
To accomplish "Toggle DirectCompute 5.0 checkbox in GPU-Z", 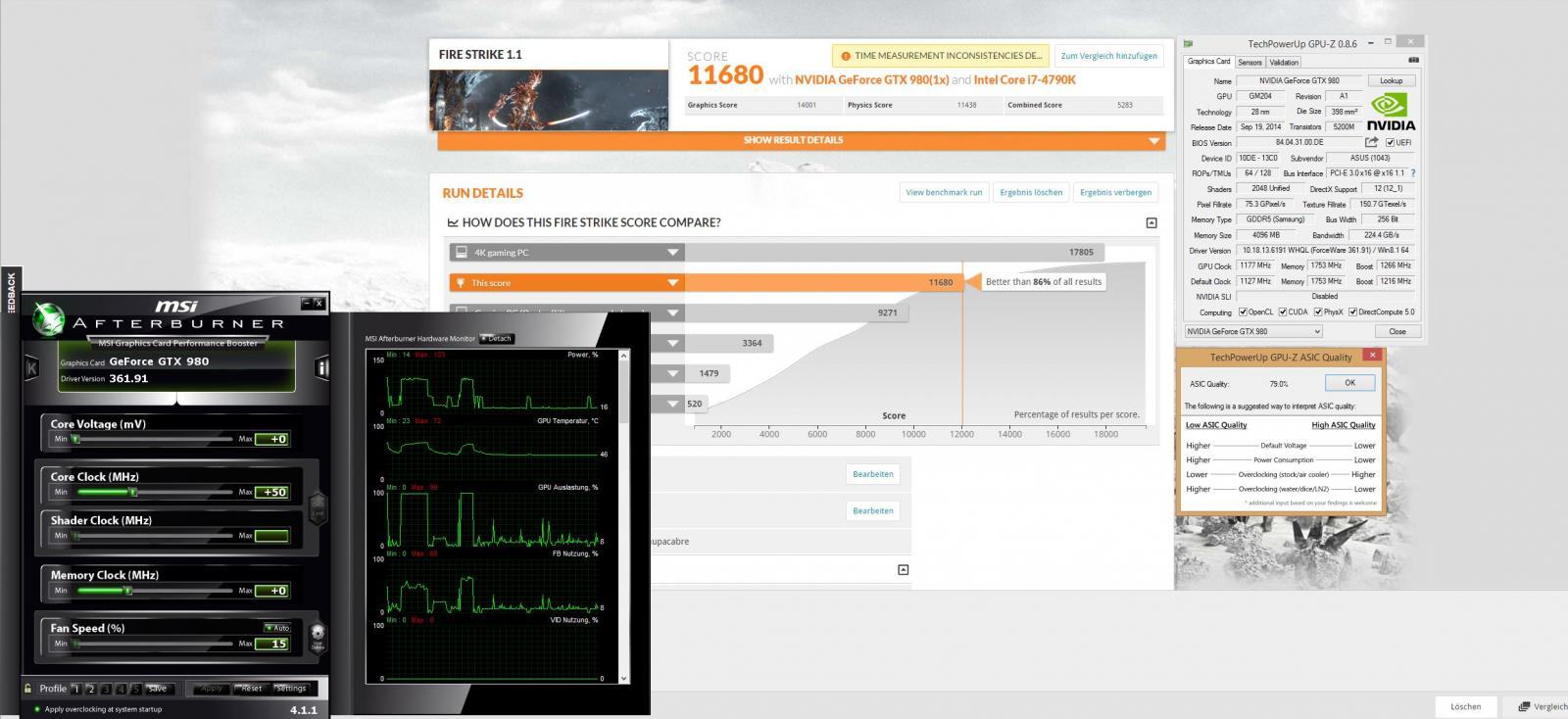I will [x=1352, y=312].
